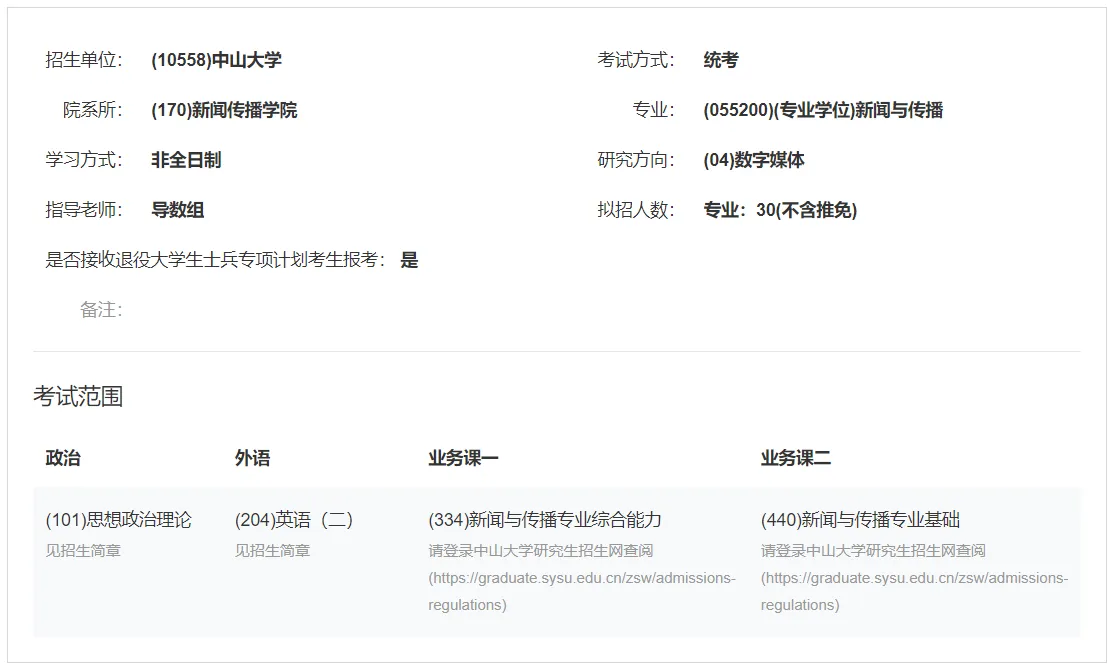Click the exam mode value 统考
This screenshot has height=665, width=1109.
point(721,60)
